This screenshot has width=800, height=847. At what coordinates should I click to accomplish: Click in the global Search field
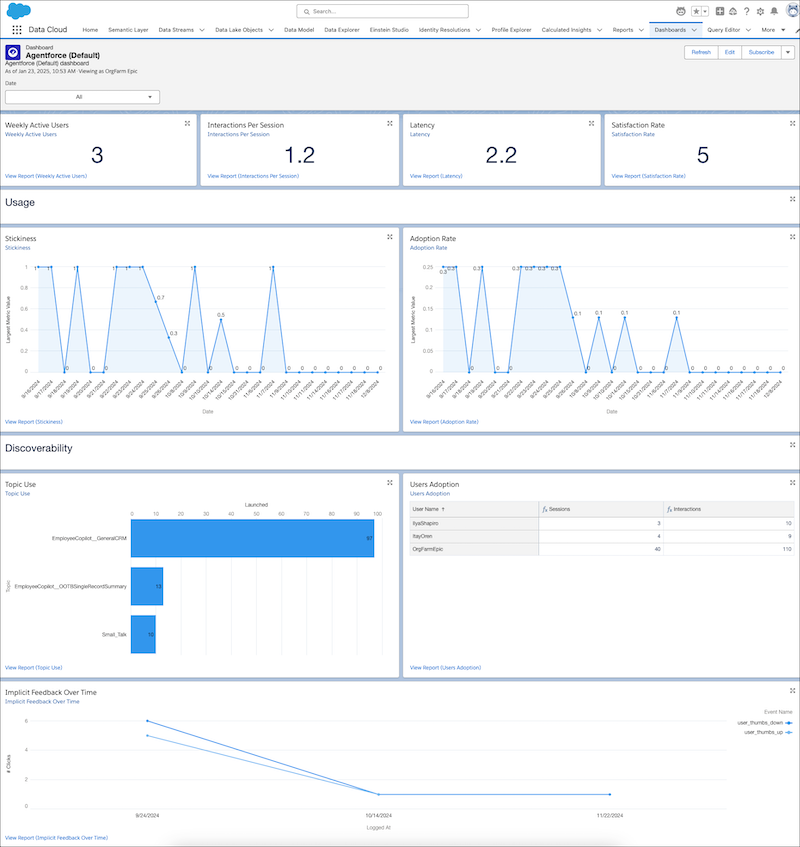pos(400,11)
